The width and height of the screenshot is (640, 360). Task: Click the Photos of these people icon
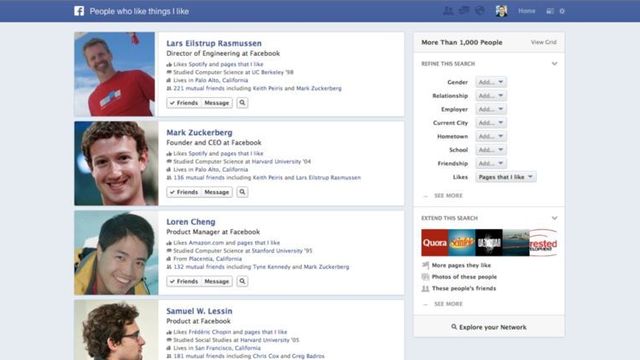[x=425, y=277]
